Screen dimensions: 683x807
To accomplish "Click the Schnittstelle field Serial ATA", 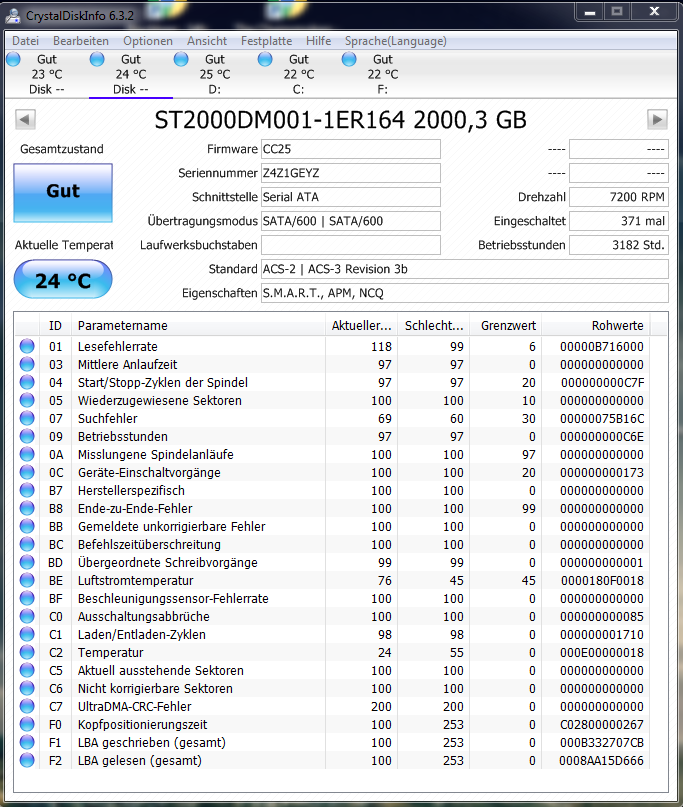I will [x=351, y=197].
